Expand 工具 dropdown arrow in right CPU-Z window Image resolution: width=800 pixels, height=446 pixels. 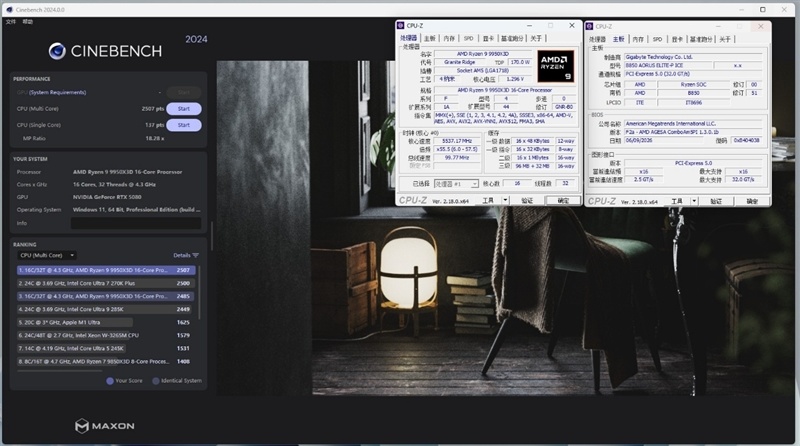694,202
